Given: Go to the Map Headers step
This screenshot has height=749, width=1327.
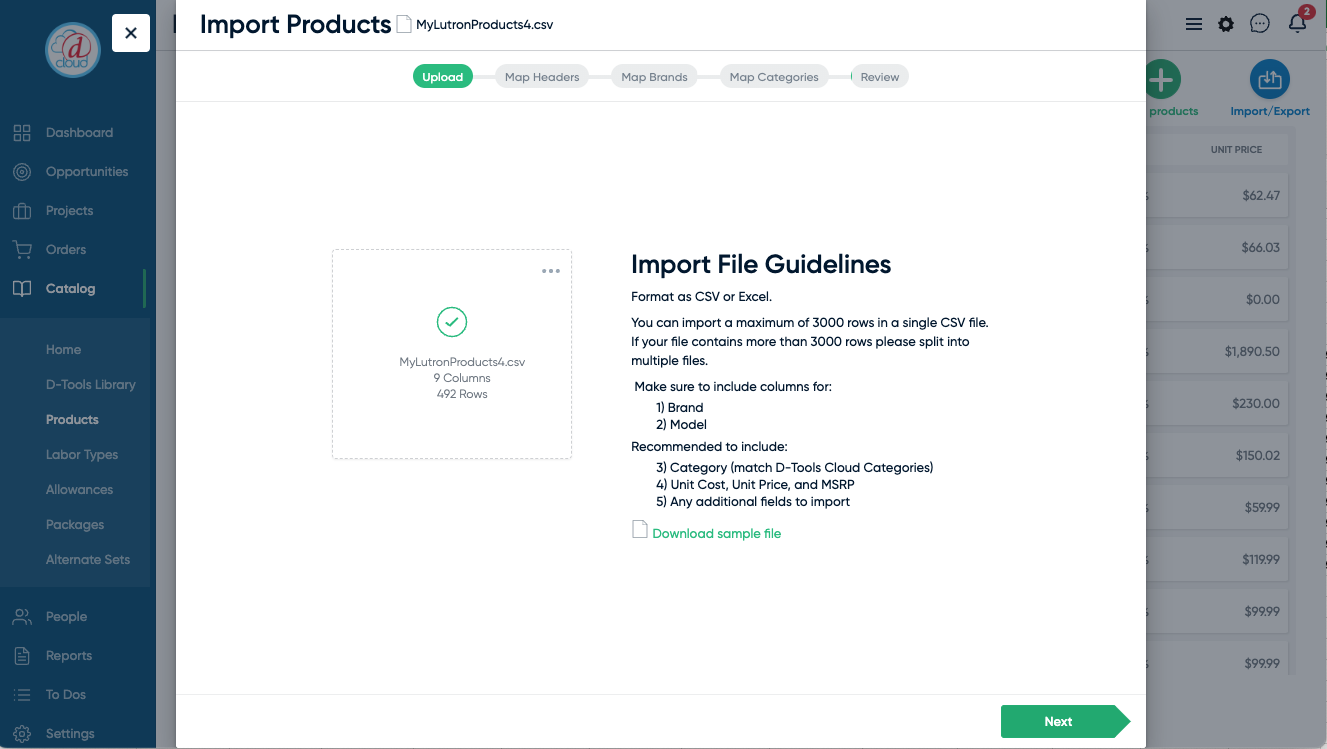Looking at the screenshot, I should pos(542,77).
